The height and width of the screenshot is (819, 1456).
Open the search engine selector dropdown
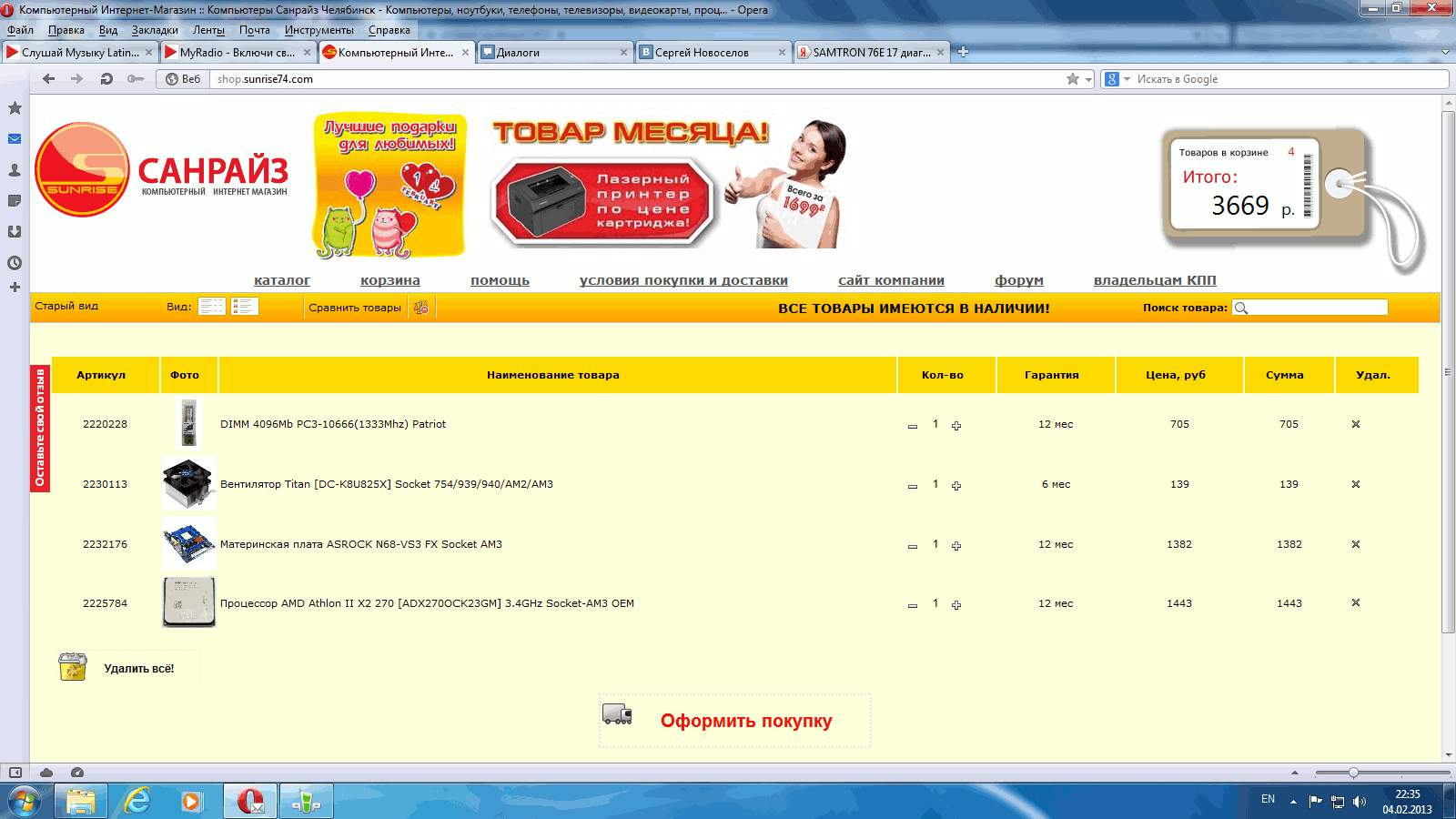[1127, 79]
